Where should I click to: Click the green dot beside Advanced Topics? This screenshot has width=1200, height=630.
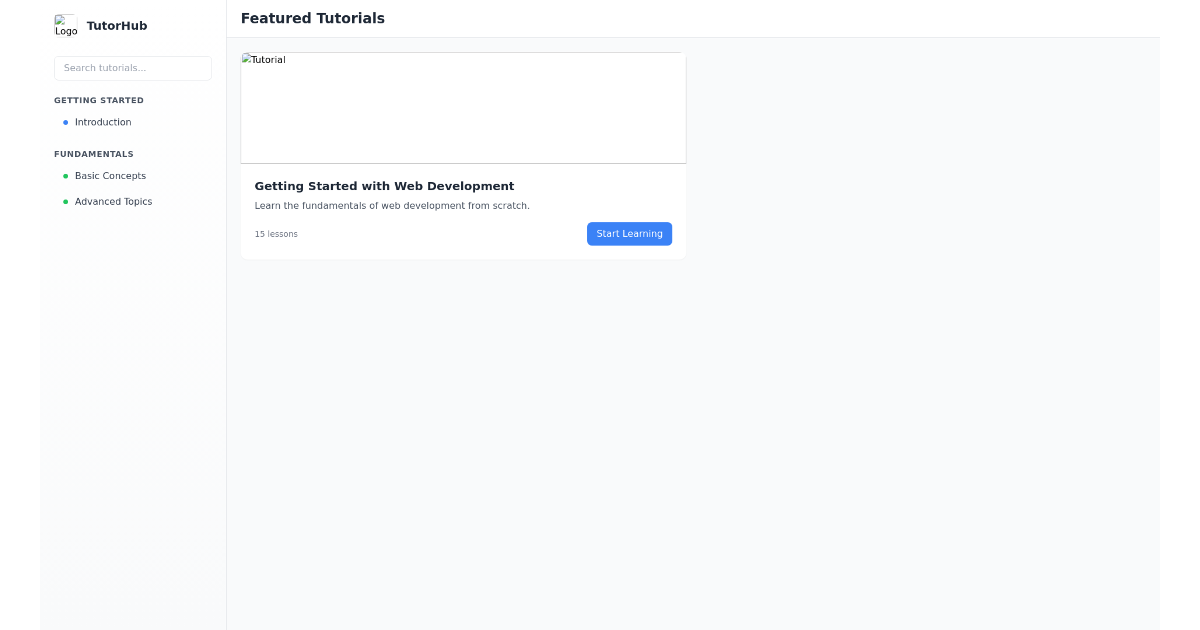(65, 202)
